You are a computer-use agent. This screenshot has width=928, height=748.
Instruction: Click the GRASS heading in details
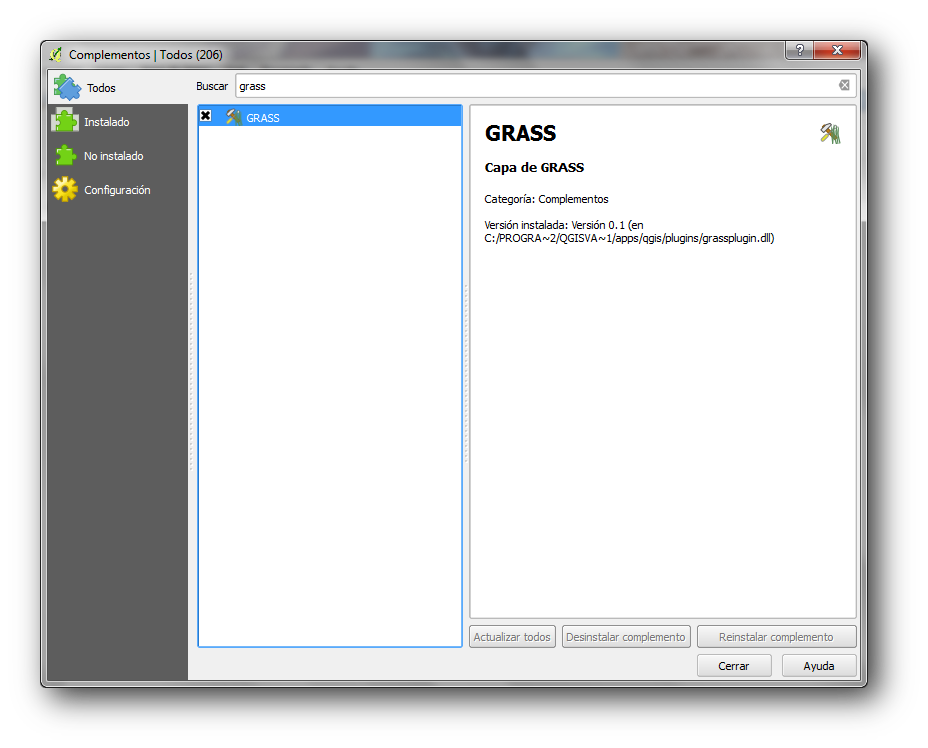tap(520, 133)
